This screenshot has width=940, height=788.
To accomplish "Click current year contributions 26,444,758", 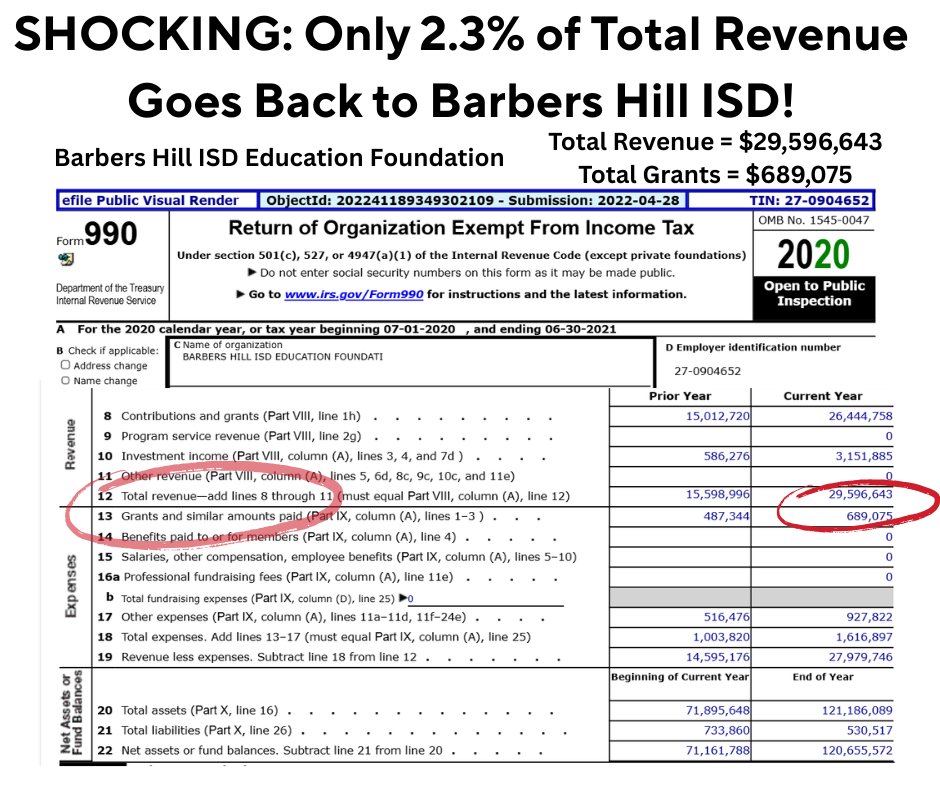I will [860, 416].
